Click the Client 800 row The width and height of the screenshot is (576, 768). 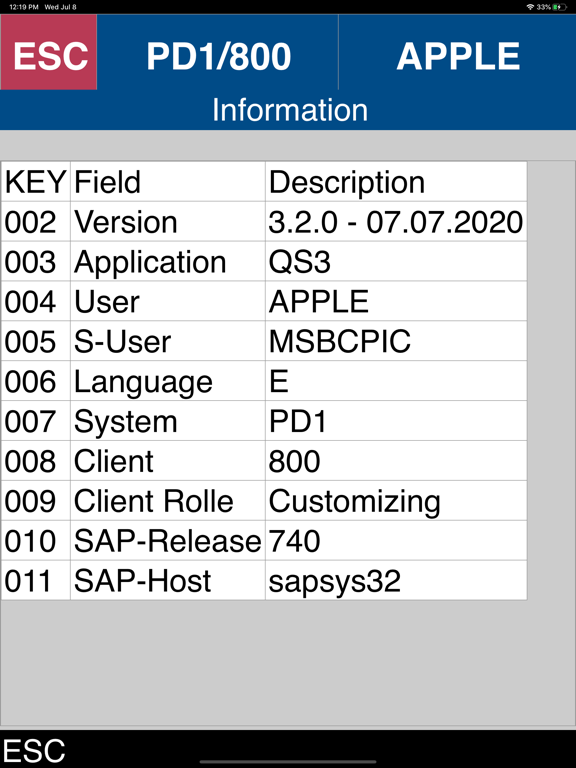pos(264,460)
